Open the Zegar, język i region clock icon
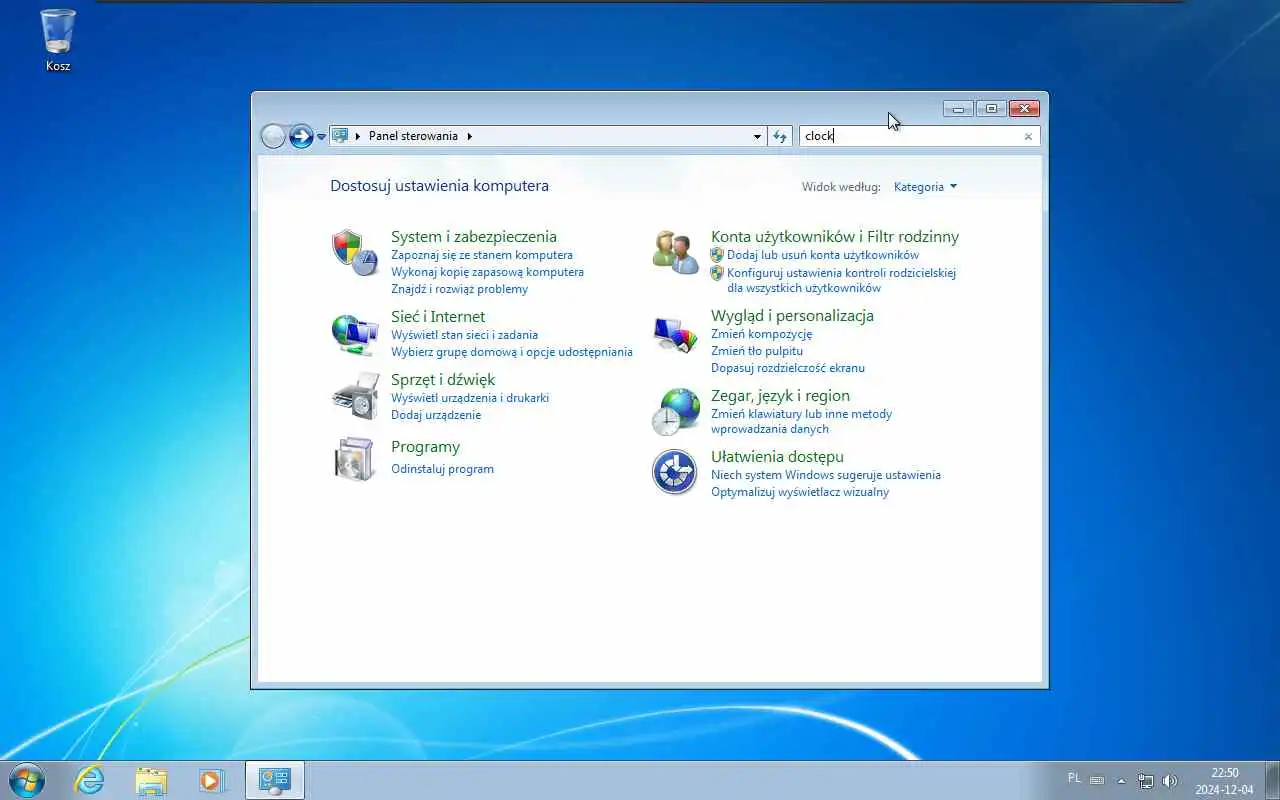The width and height of the screenshot is (1280, 800). [x=675, y=412]
